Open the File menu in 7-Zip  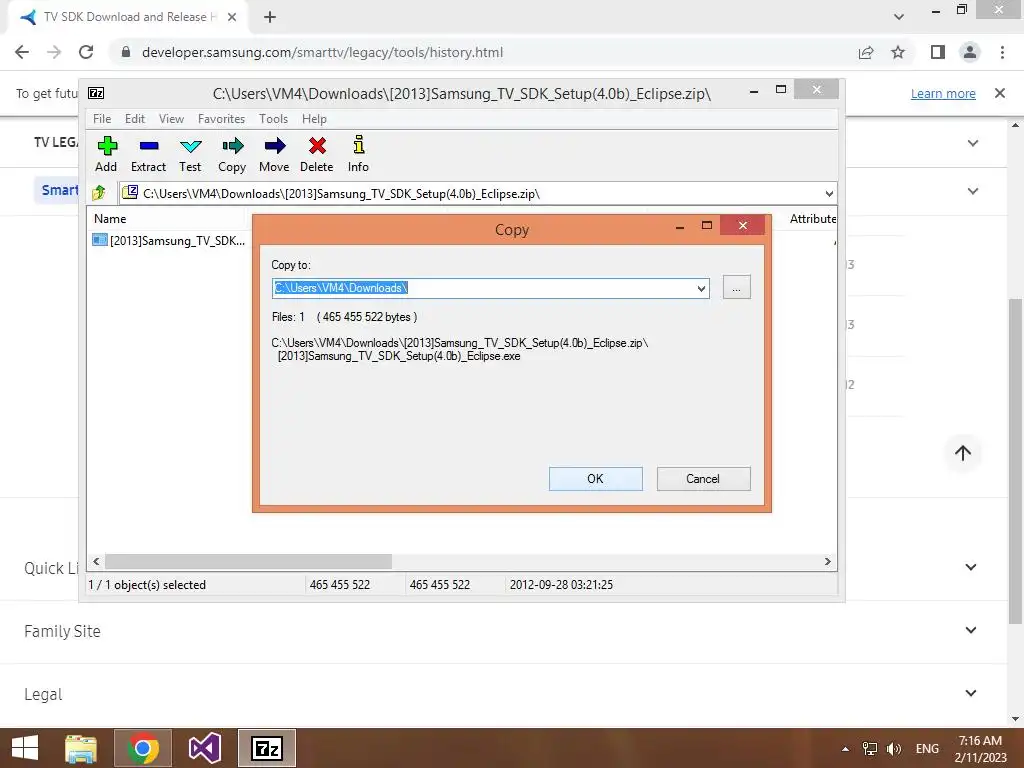pyautogui.click(x=102, y=119)
